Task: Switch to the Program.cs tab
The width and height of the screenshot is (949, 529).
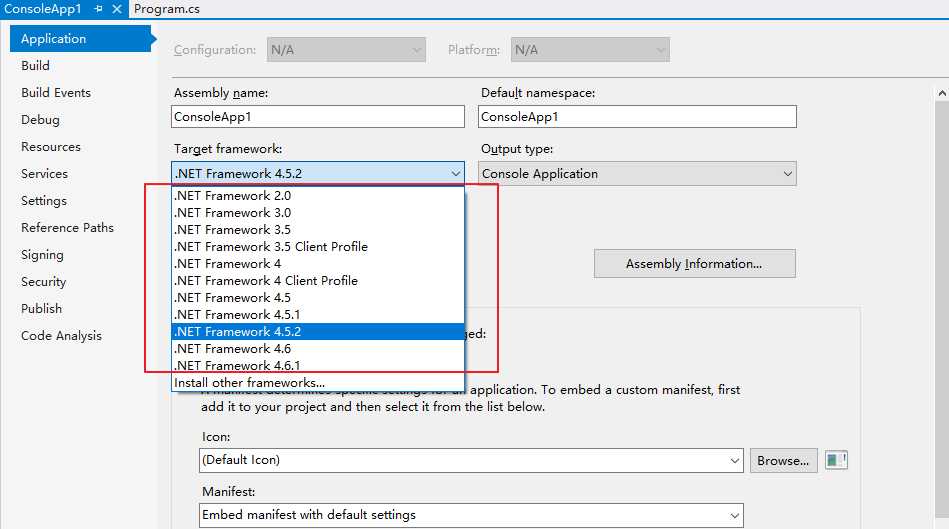Action: [x=167, y=9]
